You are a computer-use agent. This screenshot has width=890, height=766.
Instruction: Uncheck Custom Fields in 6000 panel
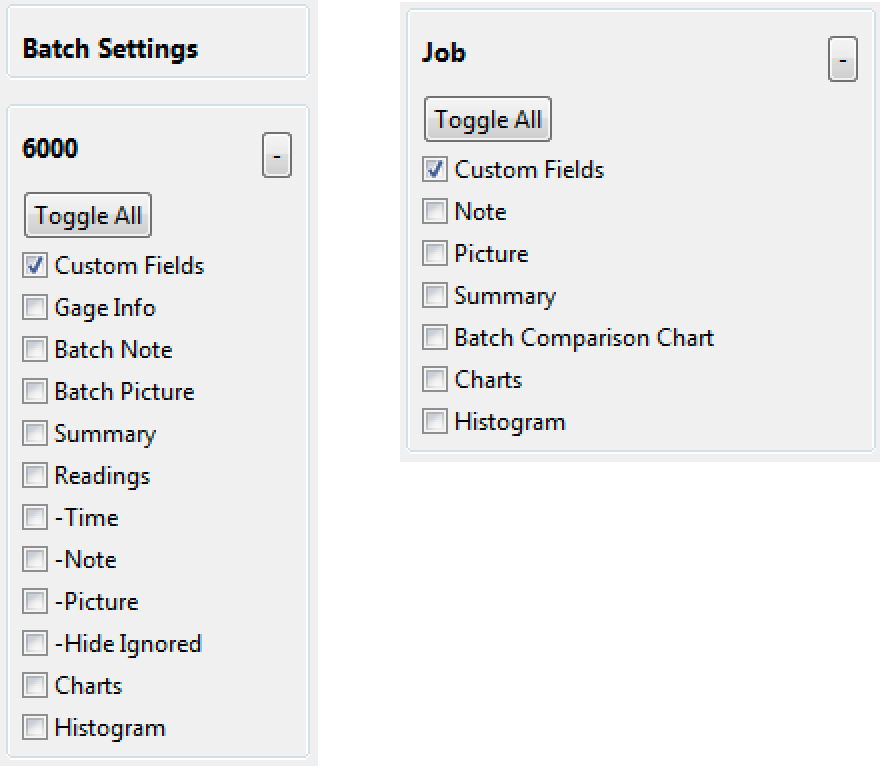click(35, 266)
